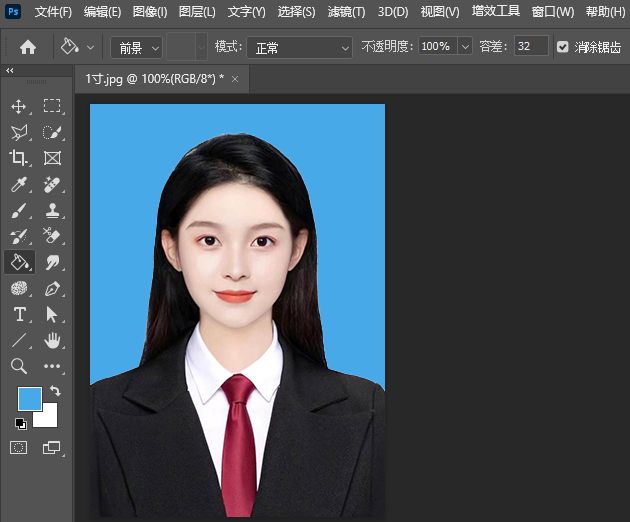
Task: Select the Eyedropper tool
Action: [19, 184]
